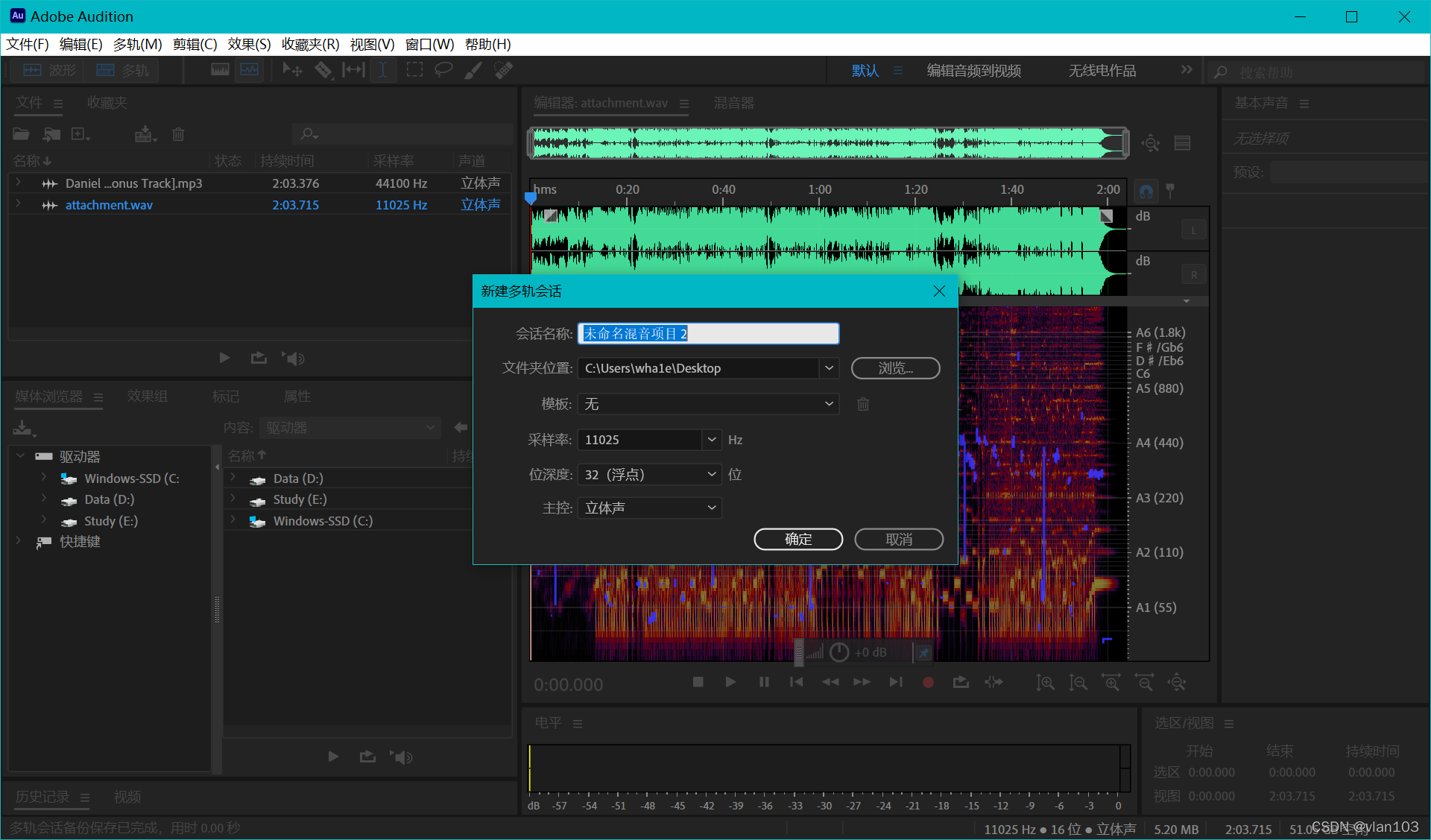Viewport: 1431px width, 840px height.
Task: Click the 浏览 (Browse) button
Action: [895, 368]
